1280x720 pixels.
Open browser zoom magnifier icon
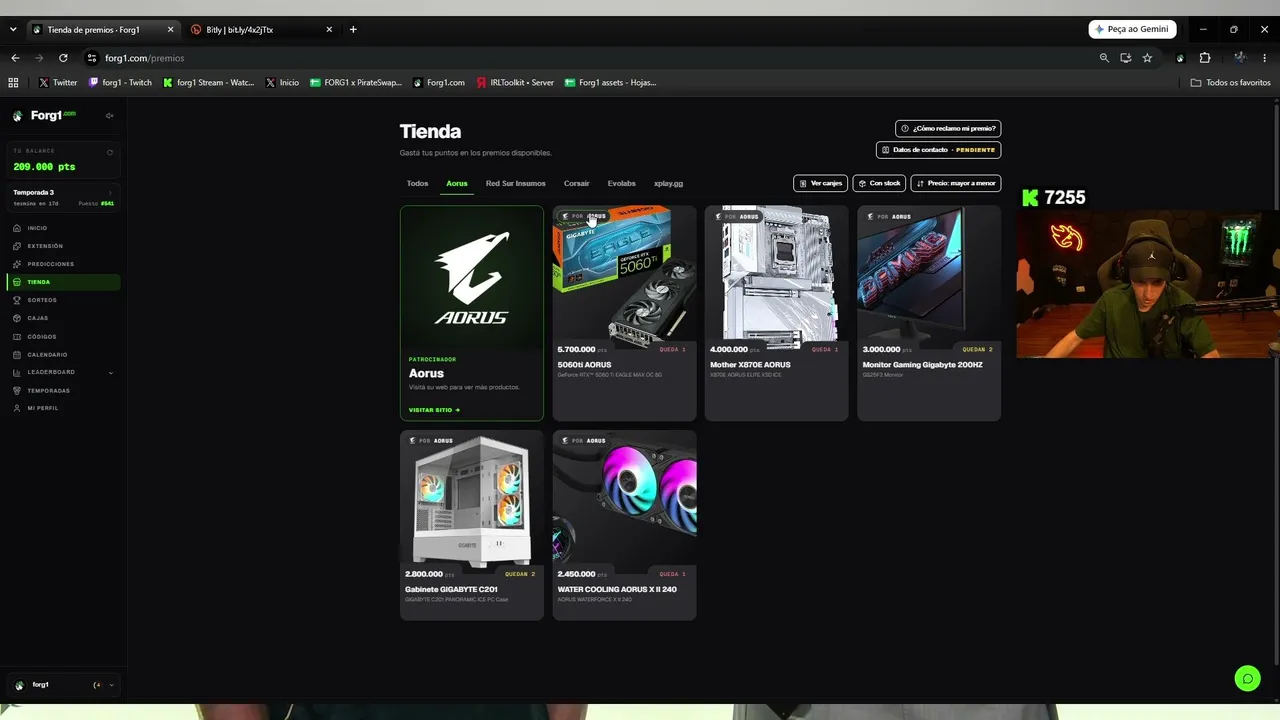[1104, 58]
